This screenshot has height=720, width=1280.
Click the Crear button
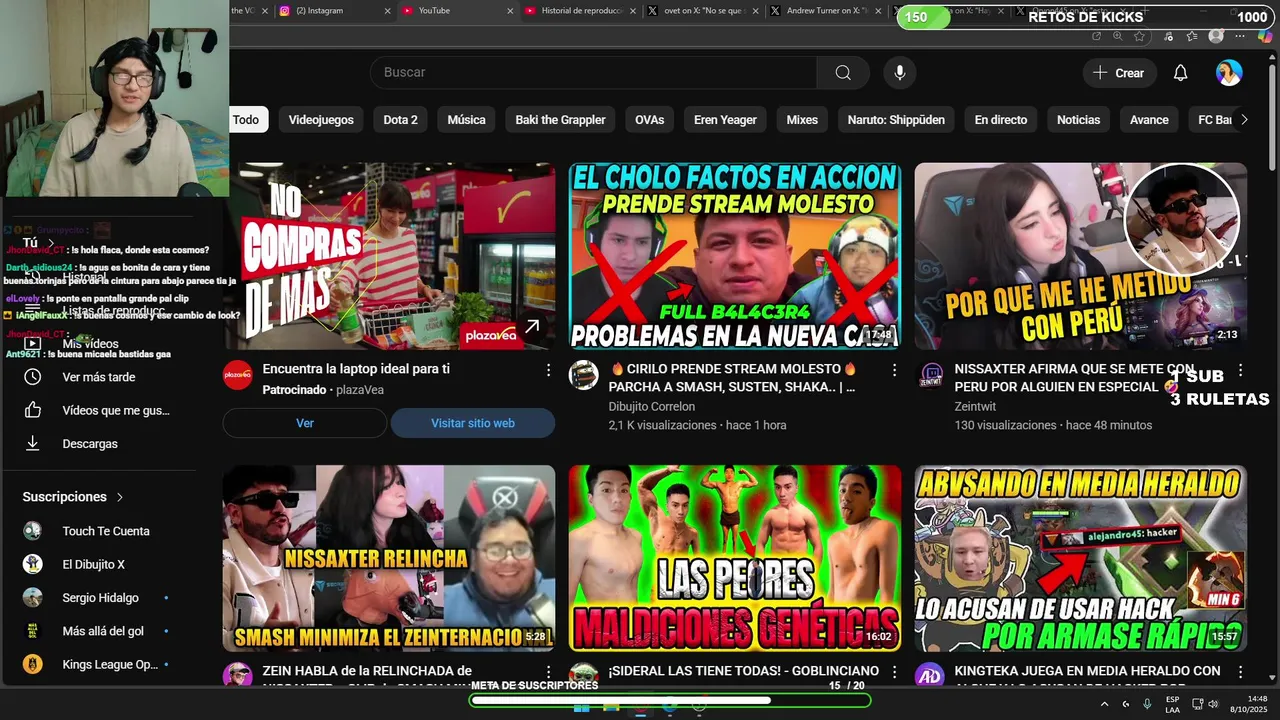[x=1119, y=73]
